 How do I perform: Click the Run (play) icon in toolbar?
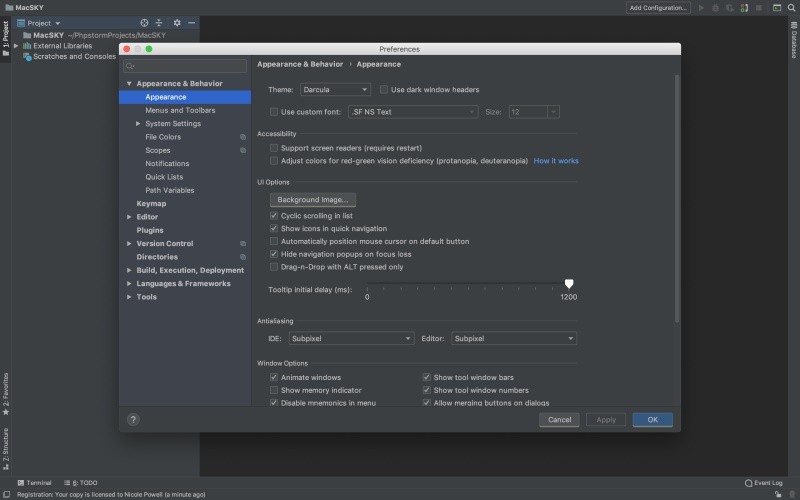tap(701, 8)
